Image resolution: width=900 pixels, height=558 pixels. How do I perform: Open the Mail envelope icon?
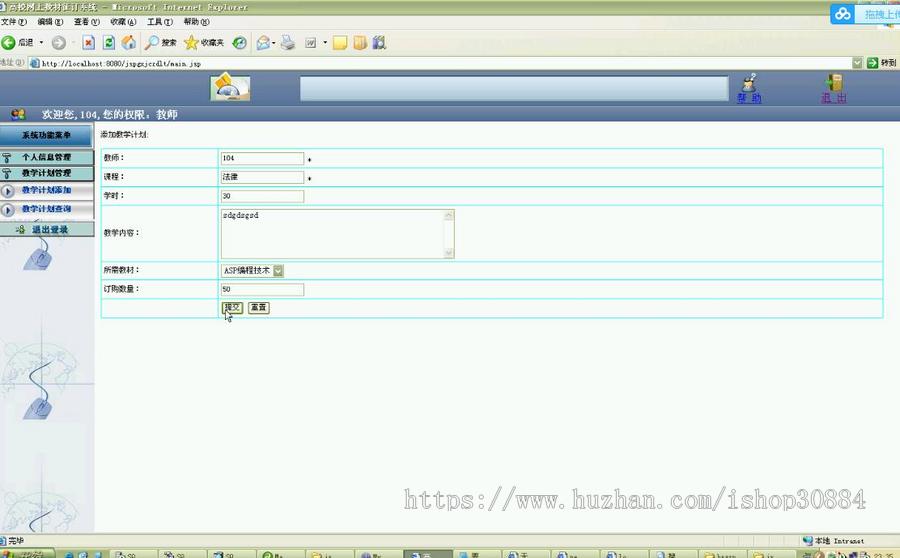(x=263, y=42)
